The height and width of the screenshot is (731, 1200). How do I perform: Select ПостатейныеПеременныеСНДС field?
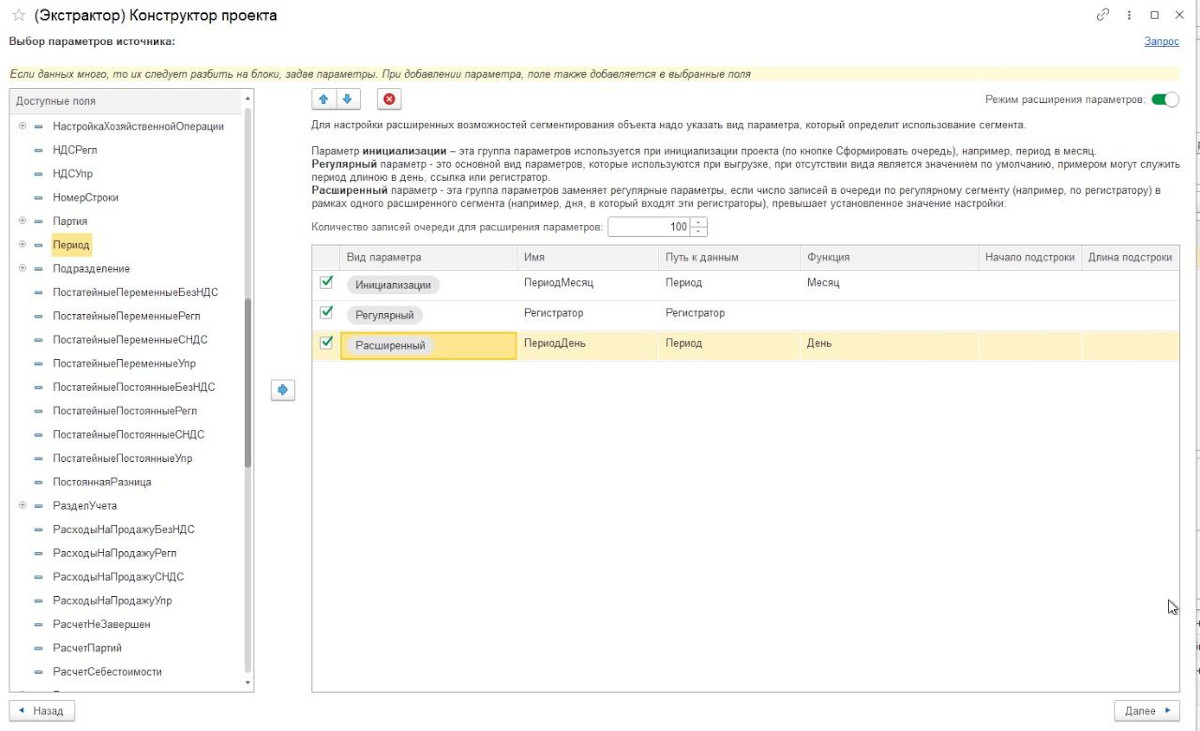(x=130, y=340)
